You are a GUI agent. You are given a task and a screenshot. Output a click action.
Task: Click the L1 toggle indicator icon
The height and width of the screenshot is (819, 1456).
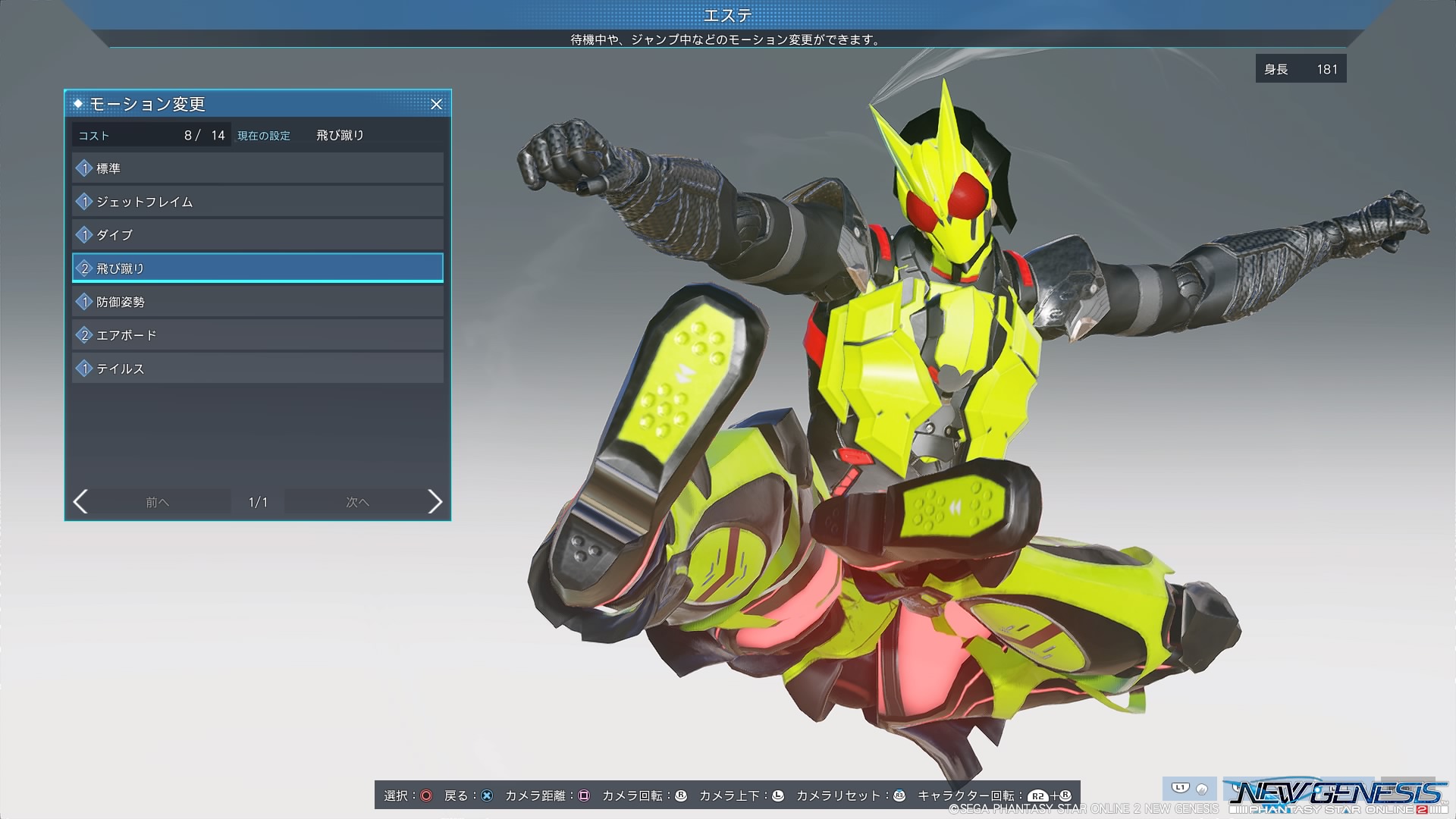point(1180,788)
